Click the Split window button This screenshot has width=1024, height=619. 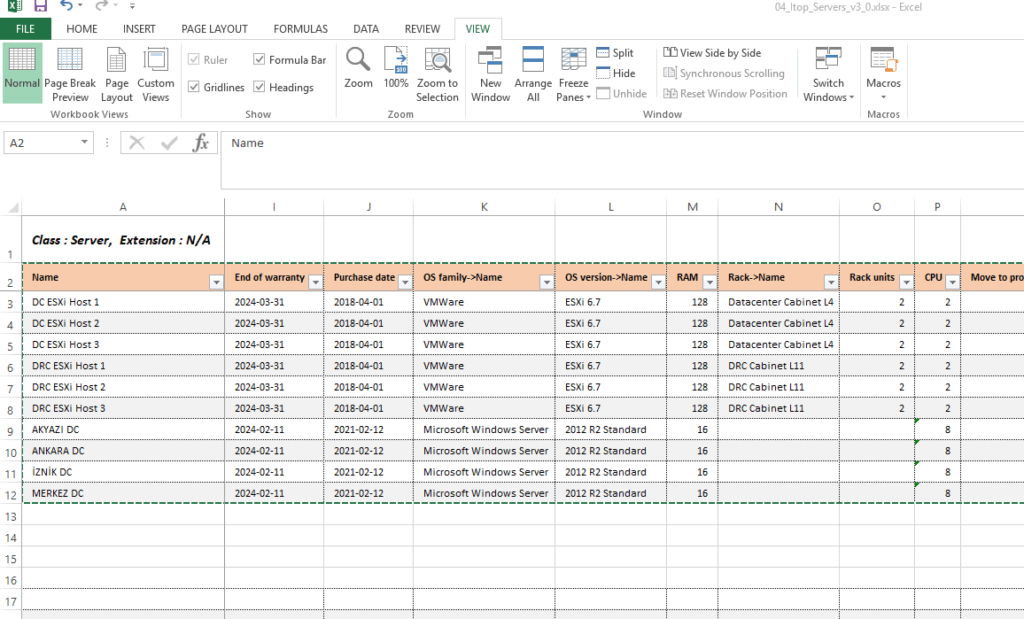click(x=615, y=53)
